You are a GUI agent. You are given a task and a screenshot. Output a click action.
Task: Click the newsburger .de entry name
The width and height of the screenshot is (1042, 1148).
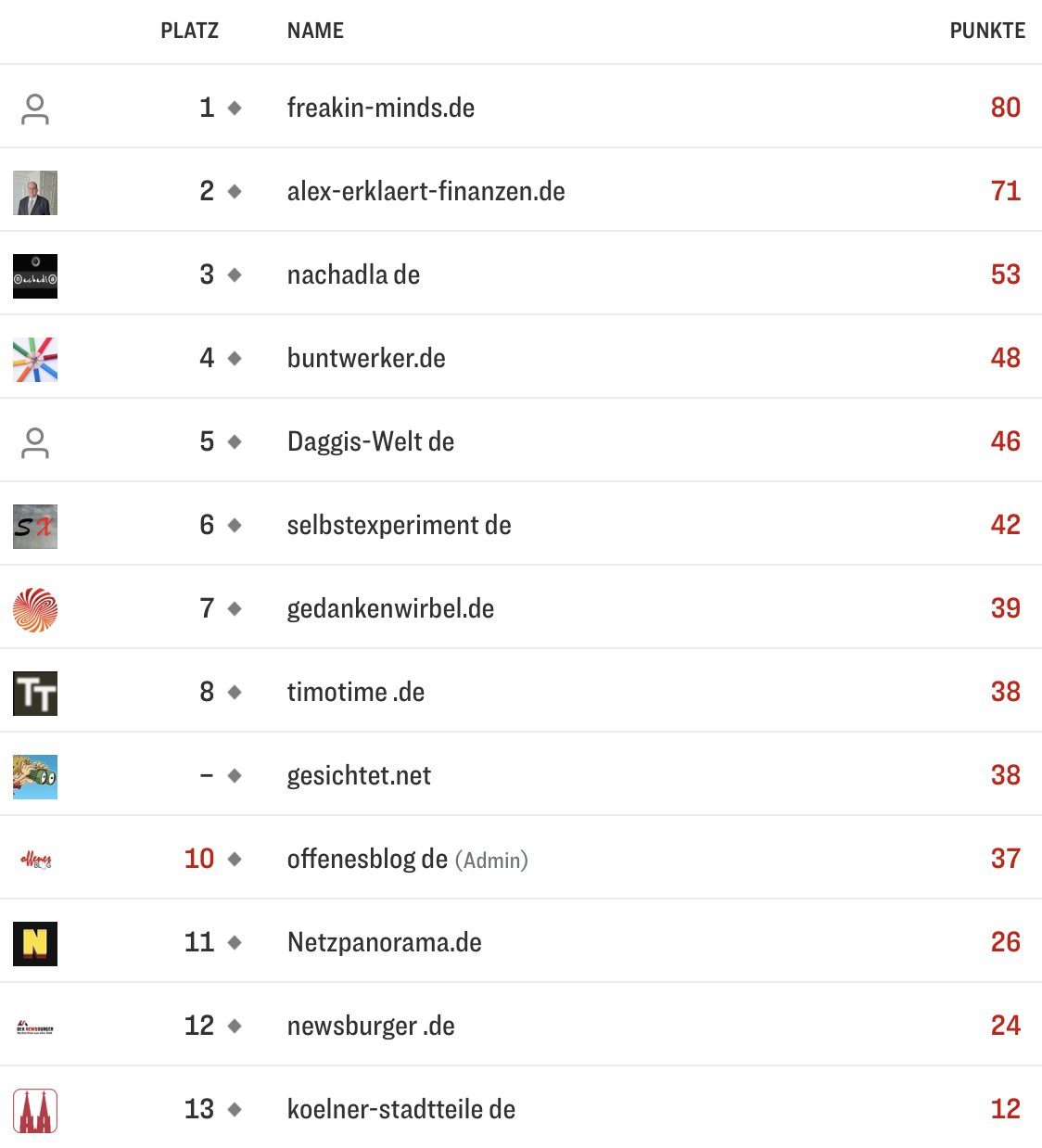coord(371,1027)
